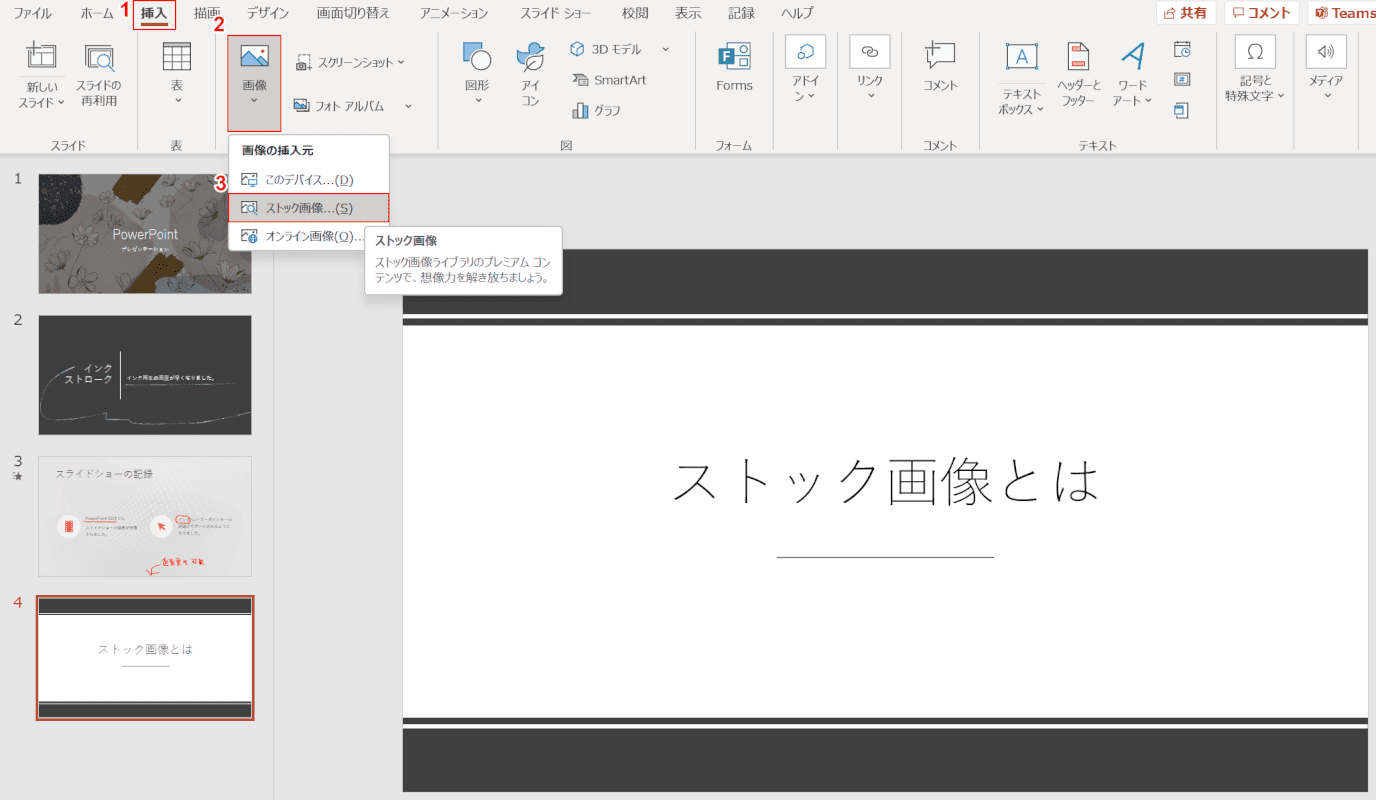
Task: Expand the 3D Model dropdown arrow
Action: pyautogui.click(x=666, y=48)
